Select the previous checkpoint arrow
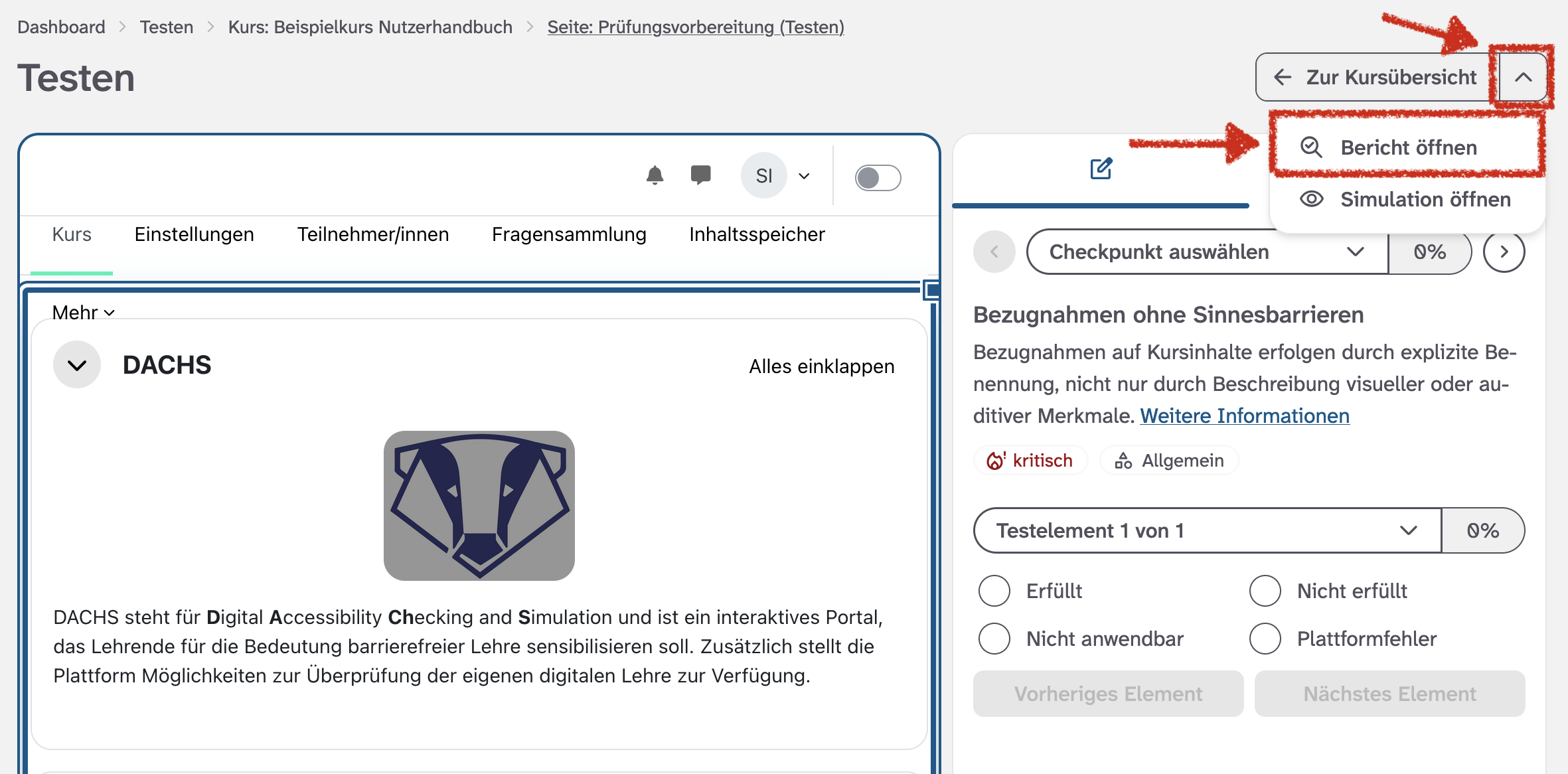This screenshot has width=1568, height=774. [994, 252]
